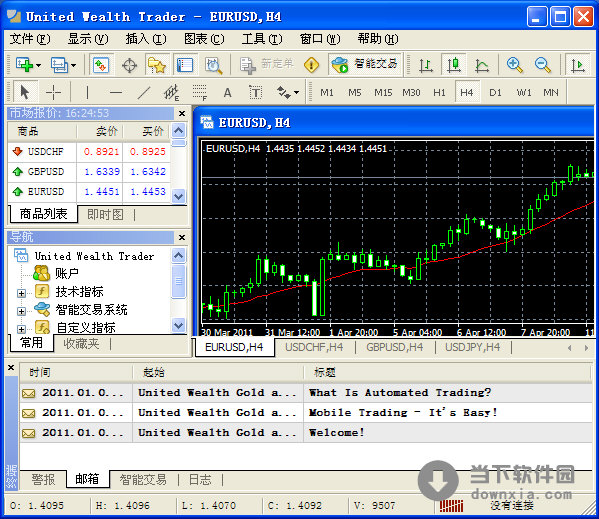Viewport: 599px width, 519px height.
Task: Switch to the 日志 journal tab
Action: 200,479
